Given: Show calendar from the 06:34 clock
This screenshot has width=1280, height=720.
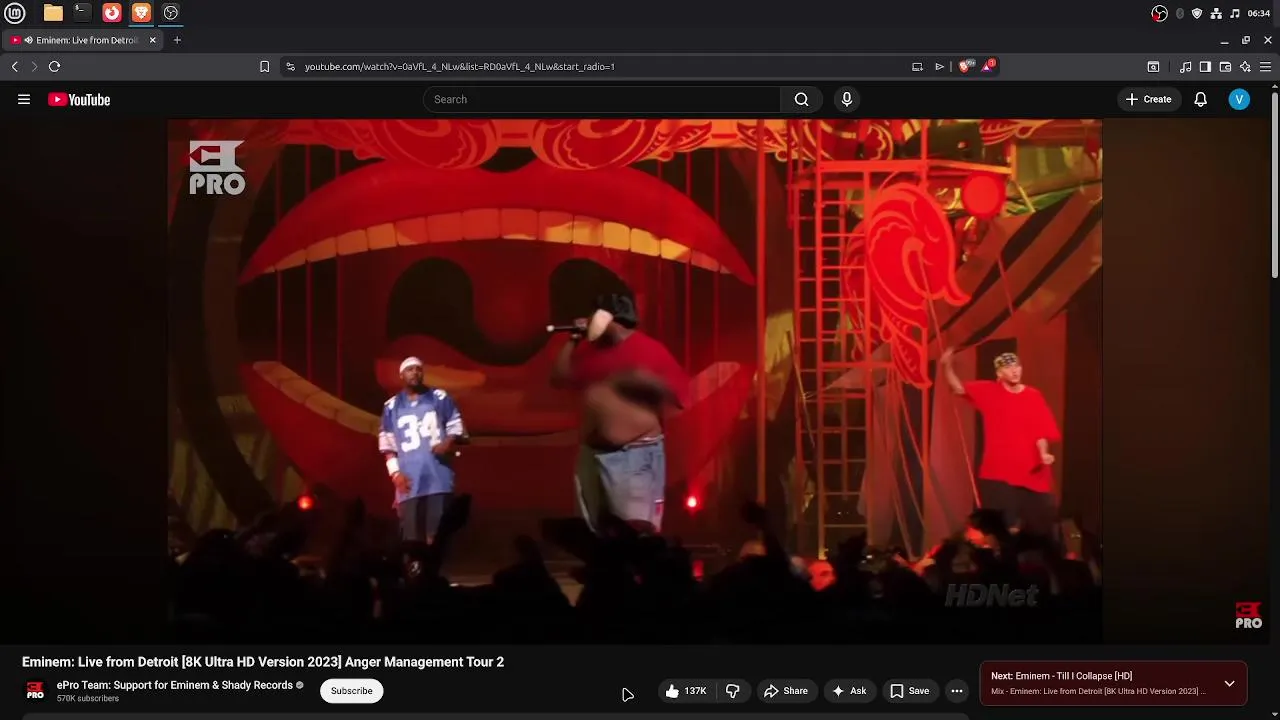Looking at the screenshot, I should 1259,13.
